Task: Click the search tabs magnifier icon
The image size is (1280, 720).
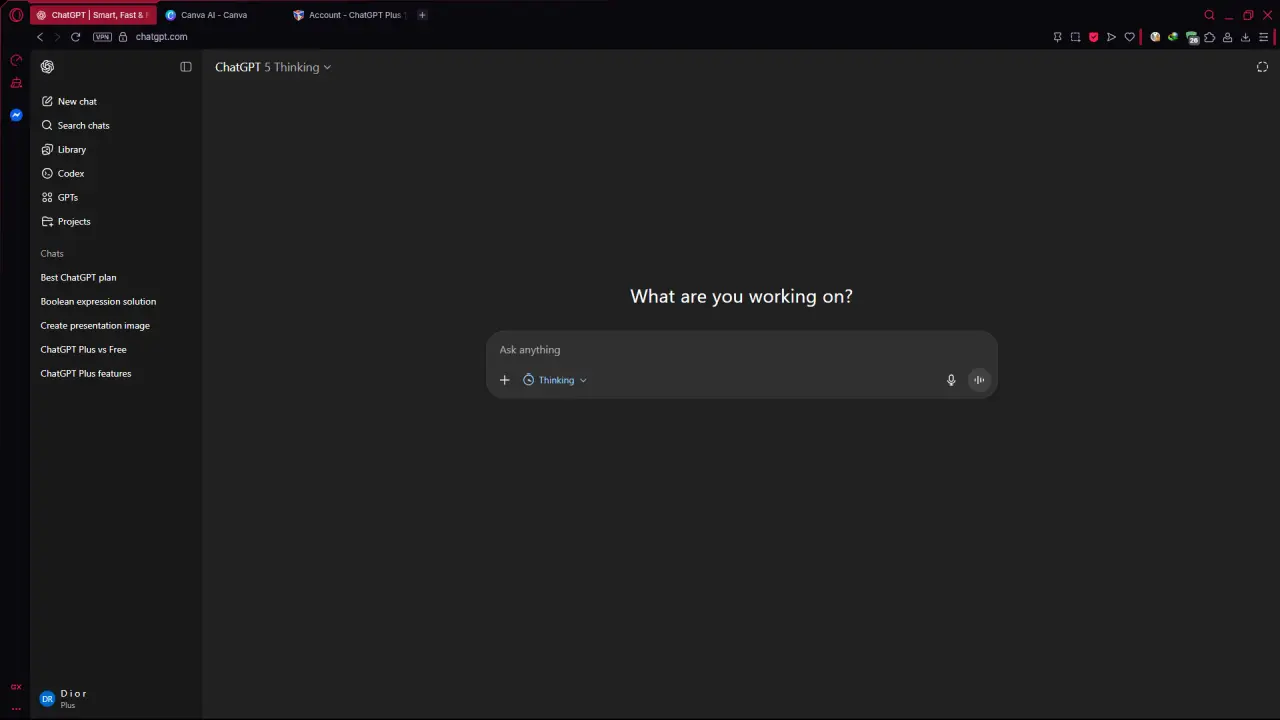Action: 1209,15
